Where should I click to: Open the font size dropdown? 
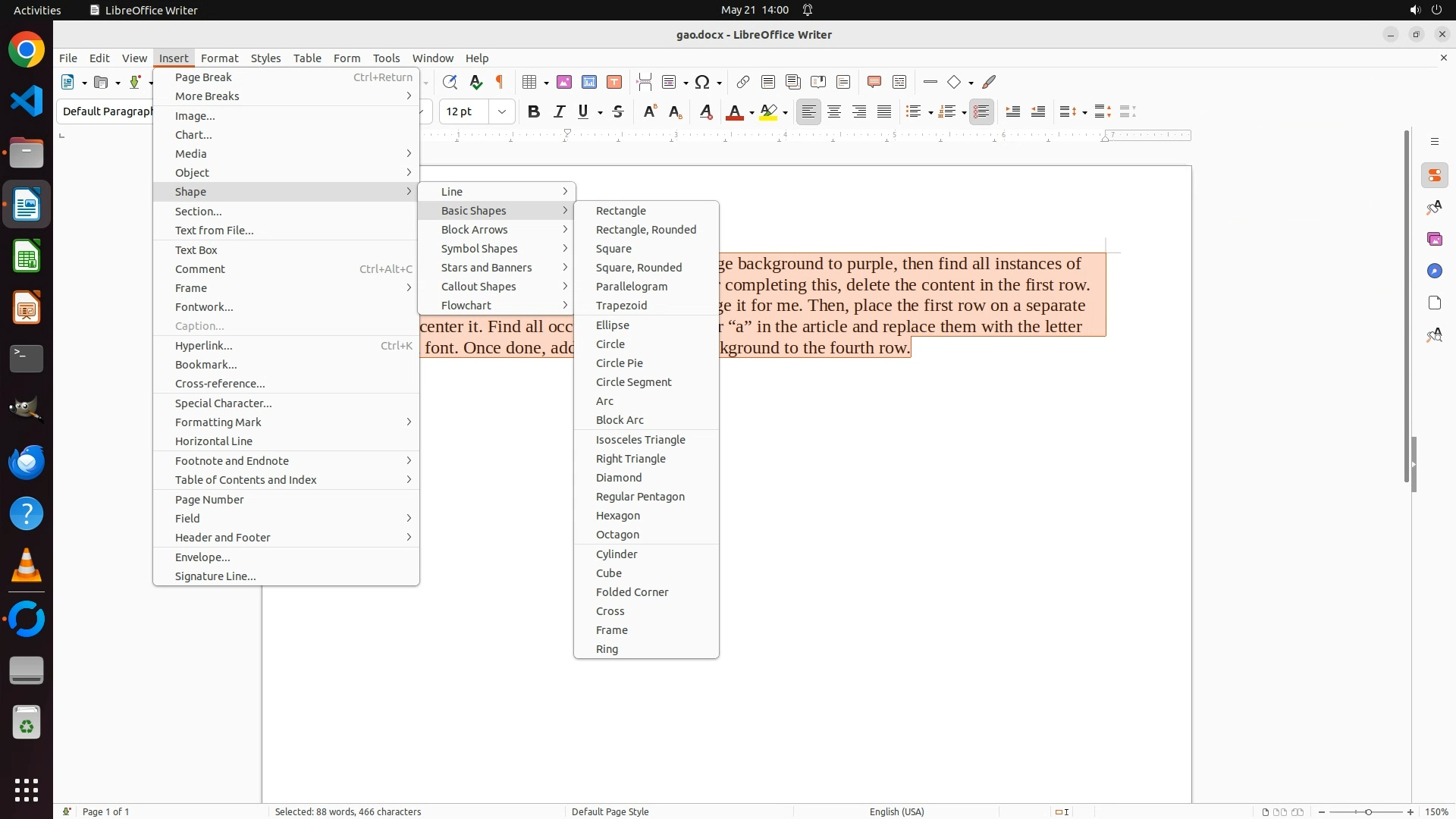[501, 112]
